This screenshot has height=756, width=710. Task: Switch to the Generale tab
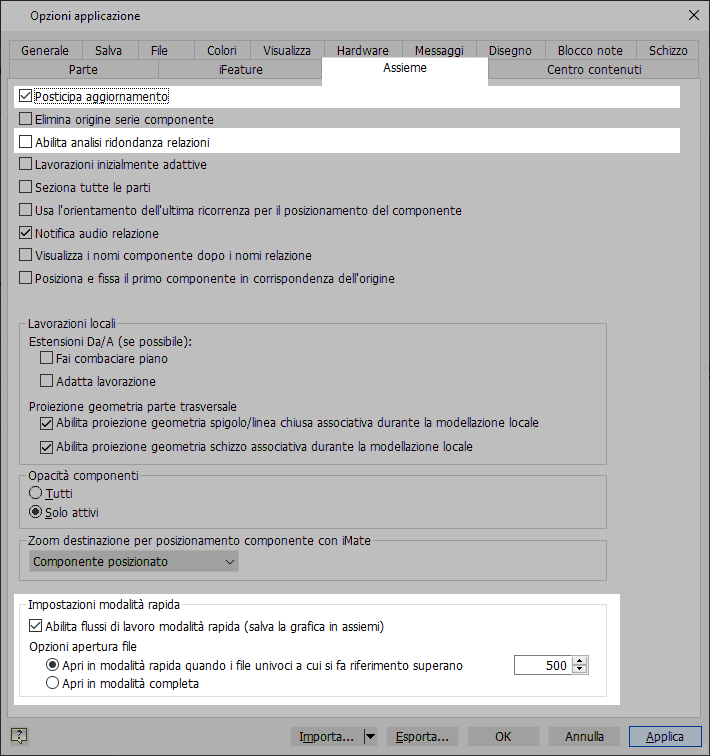[x=45, y=51]
